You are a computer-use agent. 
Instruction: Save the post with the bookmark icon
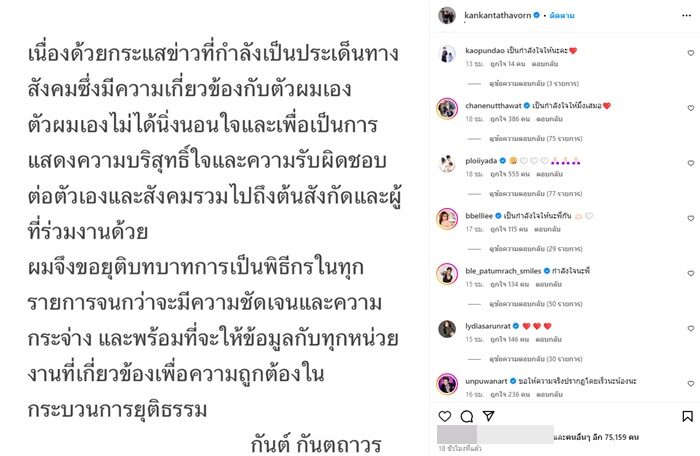click(688, 416)
